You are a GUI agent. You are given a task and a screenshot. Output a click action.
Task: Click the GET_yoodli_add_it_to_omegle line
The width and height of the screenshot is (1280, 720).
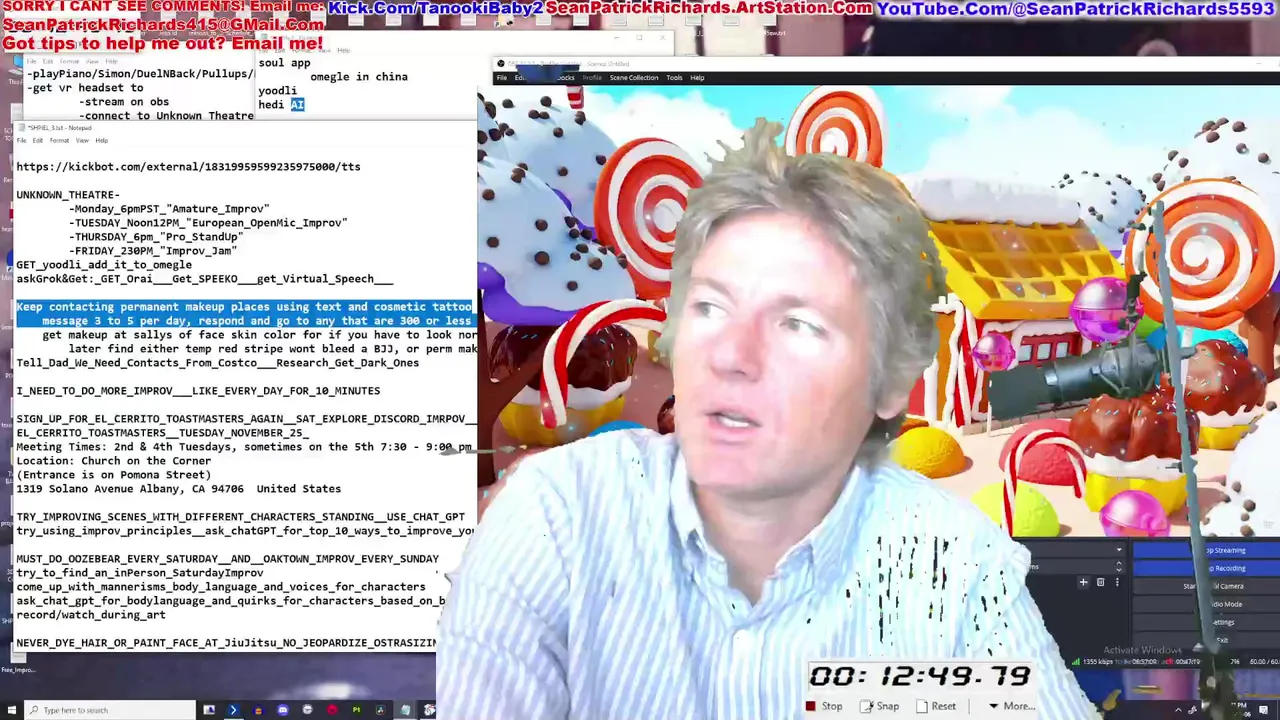104,265
